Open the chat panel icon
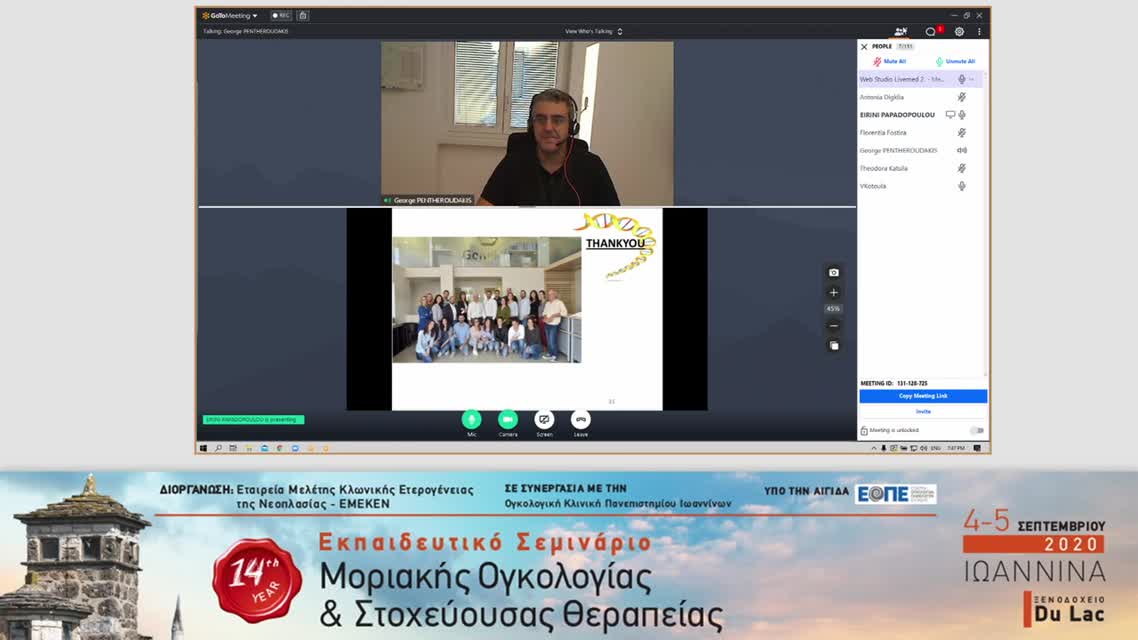The width and height of the screenshot is (1138, 640). (930, 32)
